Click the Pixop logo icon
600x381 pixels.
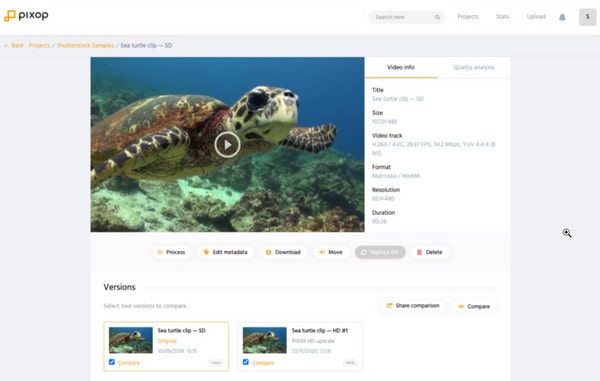[x=10, y=16]
